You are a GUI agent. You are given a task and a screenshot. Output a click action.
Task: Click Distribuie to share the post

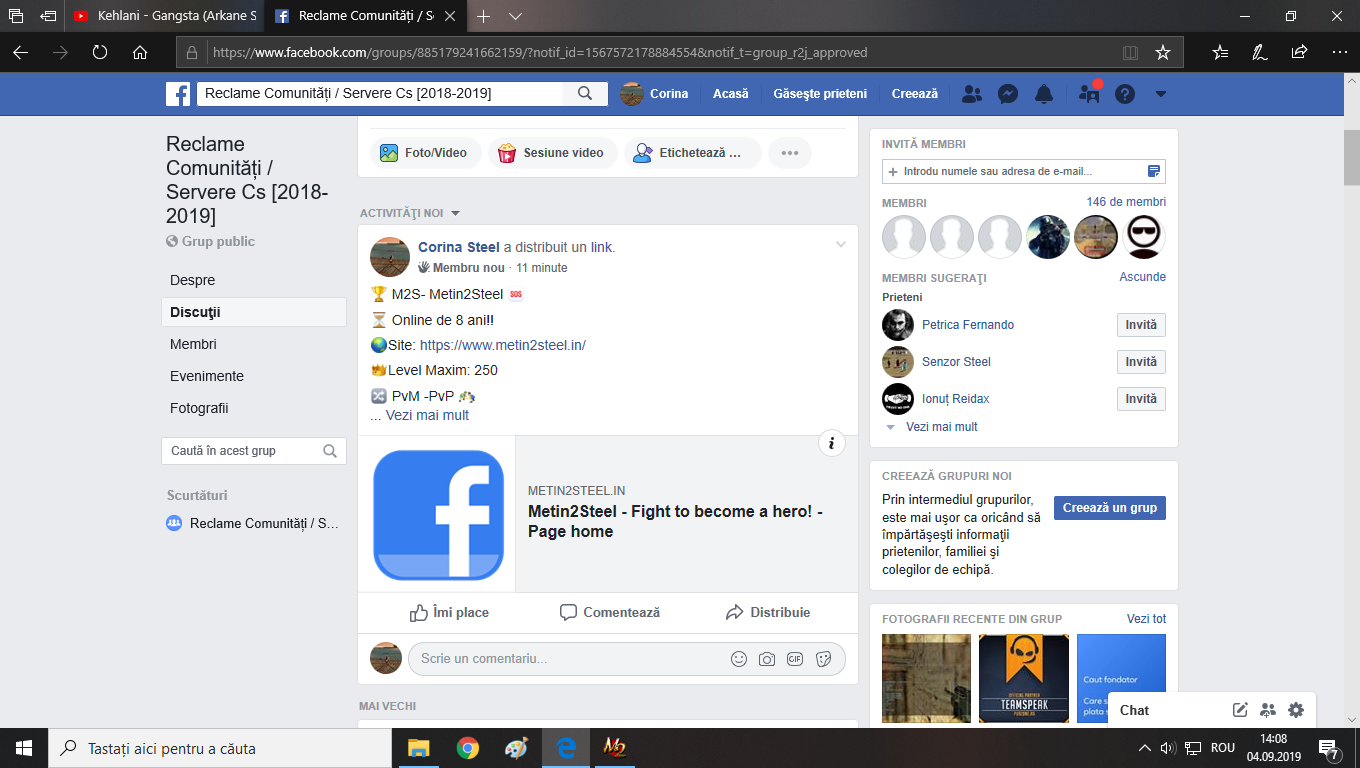768,612
